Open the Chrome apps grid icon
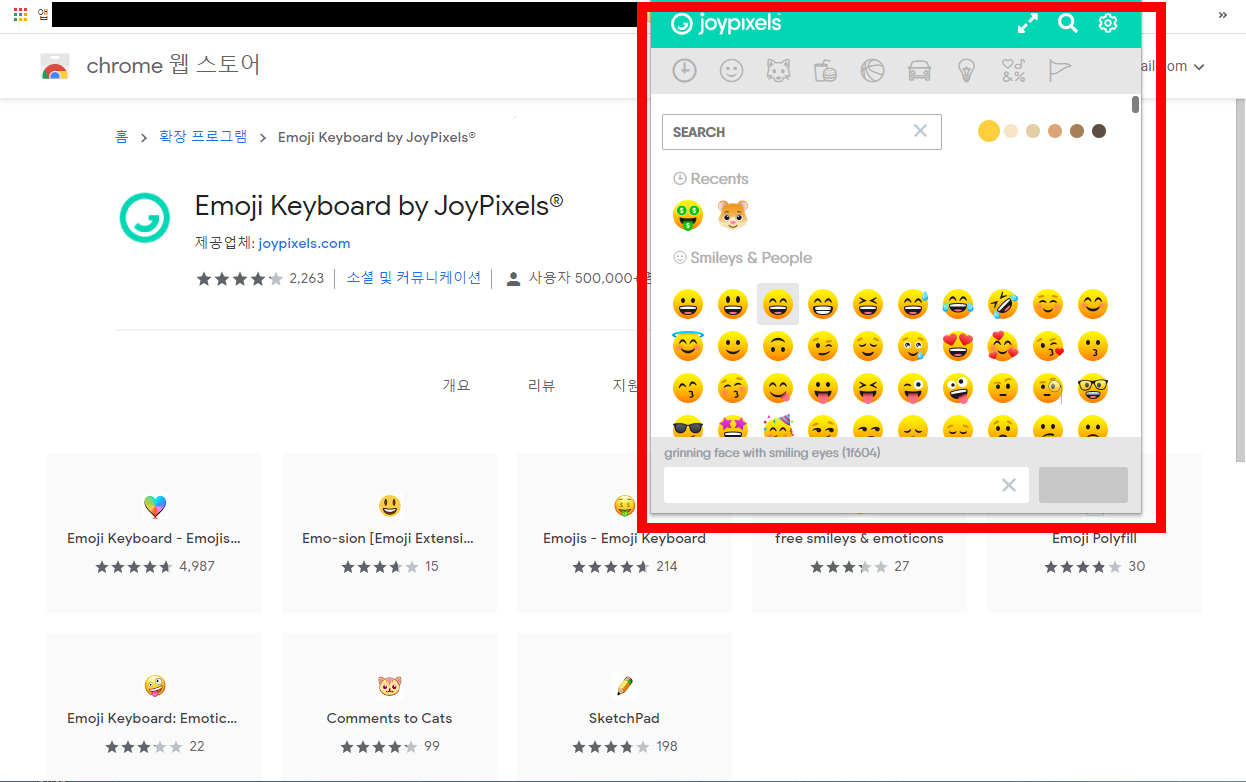Image resolution: width=1246 pixels, height=782 pixels. (20, 14)
